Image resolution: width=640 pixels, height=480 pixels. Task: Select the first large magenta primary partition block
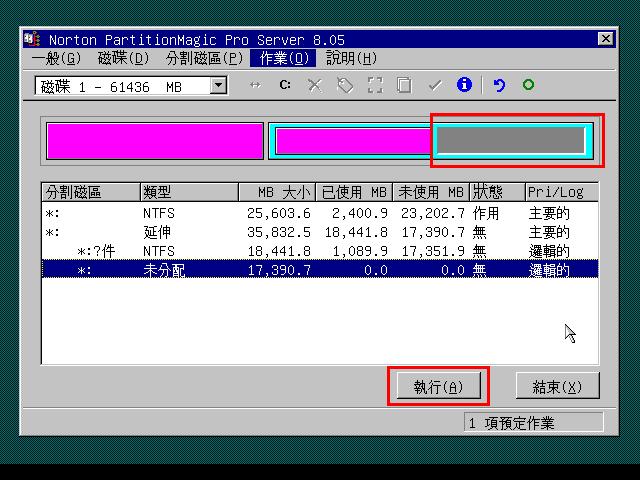pyautogui.click(x=155, y=141)
